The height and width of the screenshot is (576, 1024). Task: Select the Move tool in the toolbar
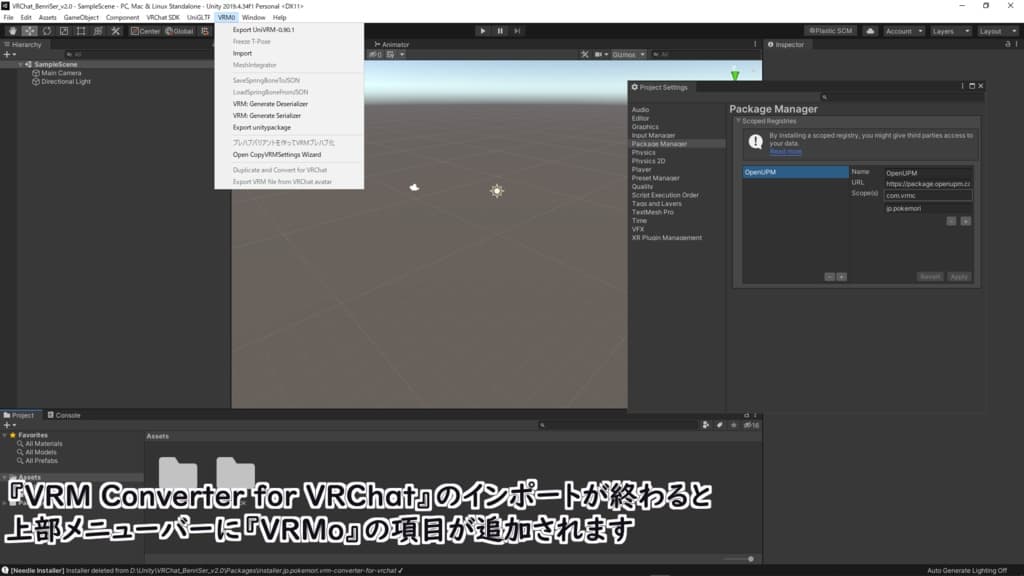click(28, 30)
